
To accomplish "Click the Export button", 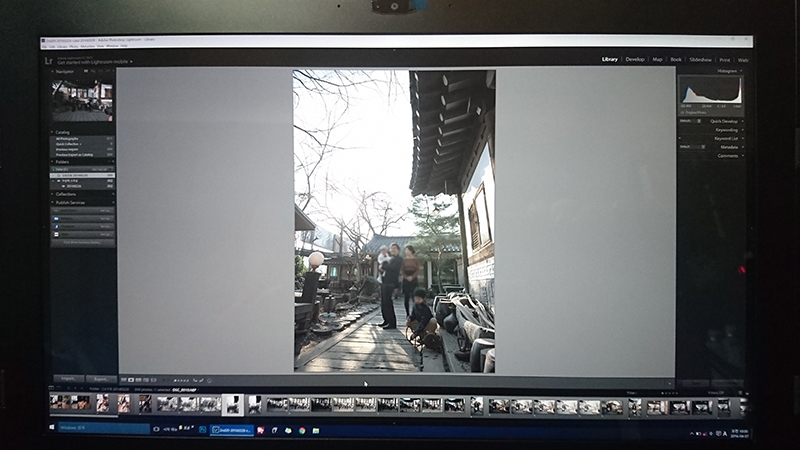I will (99, 380).
